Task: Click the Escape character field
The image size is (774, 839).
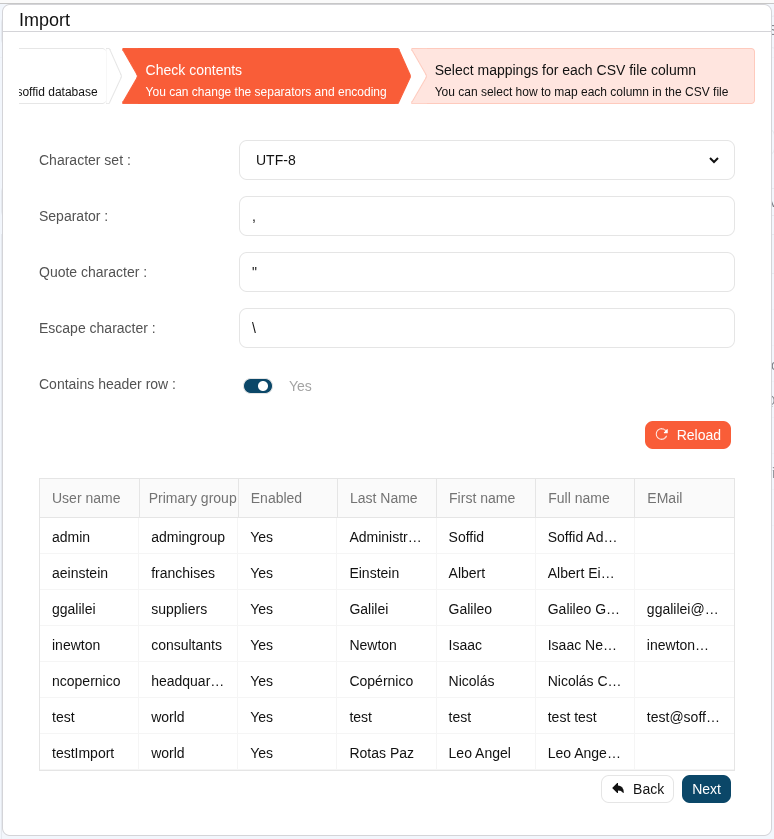Action: pos(486,328)
